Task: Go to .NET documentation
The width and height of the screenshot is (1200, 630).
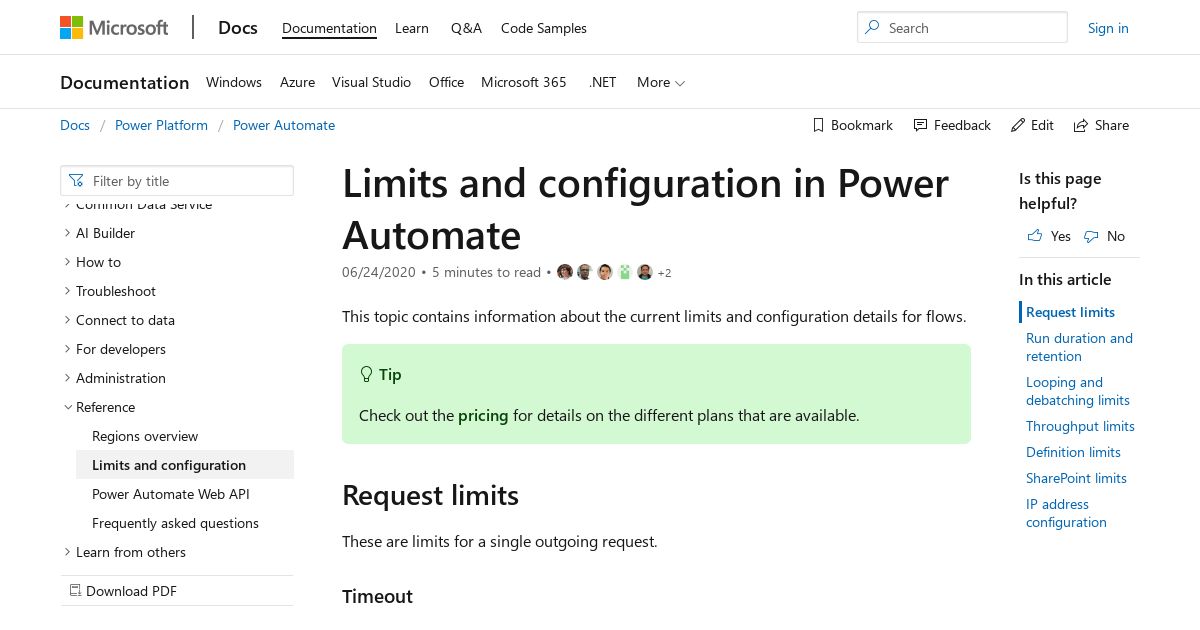Action: point(603,82)
